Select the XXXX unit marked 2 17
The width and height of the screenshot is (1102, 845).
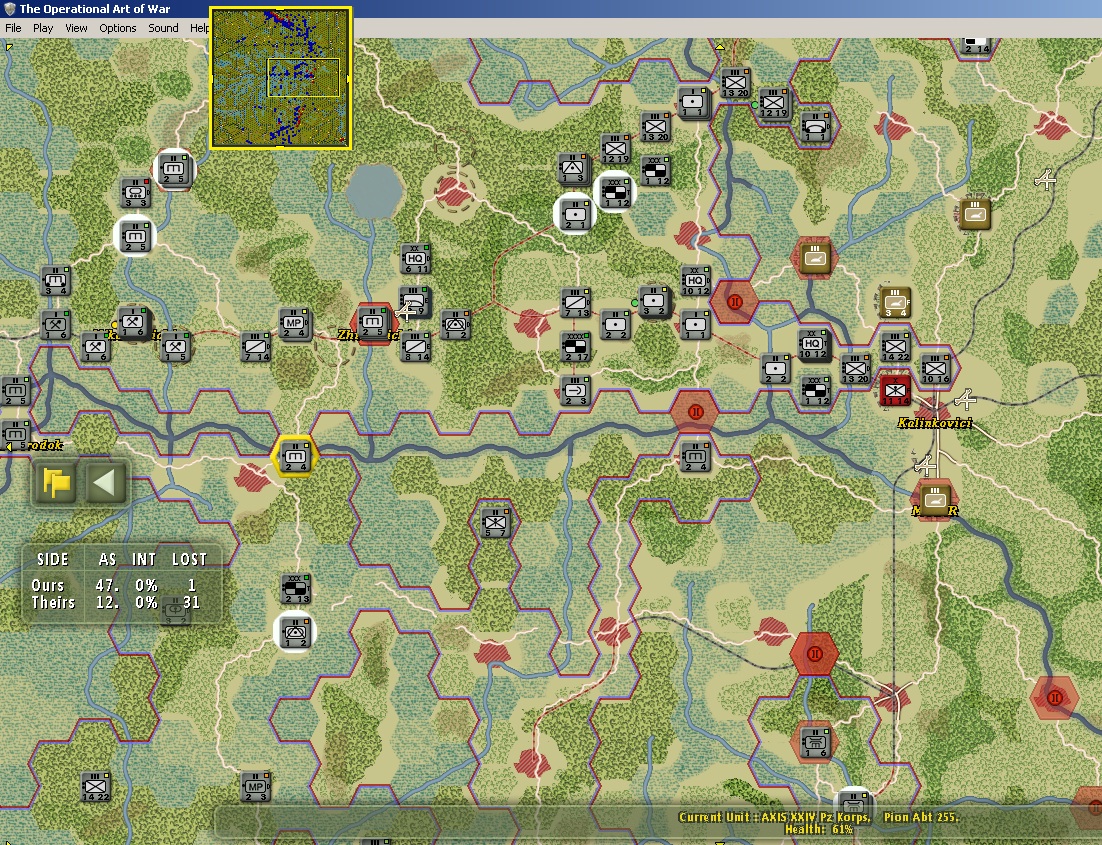point(576,347)
